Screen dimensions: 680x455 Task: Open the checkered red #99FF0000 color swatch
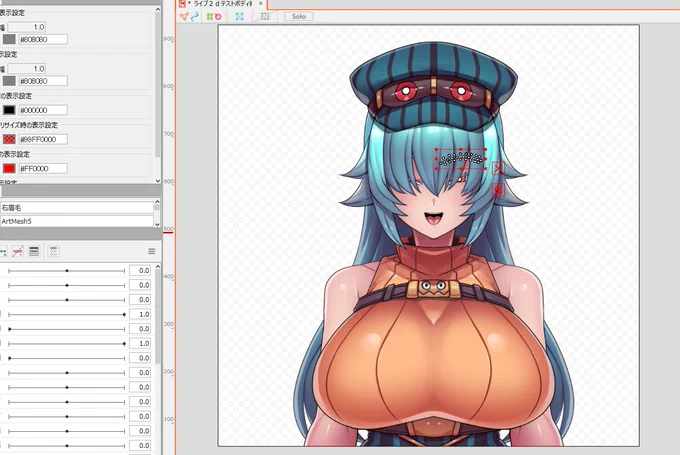coord(9,139)
